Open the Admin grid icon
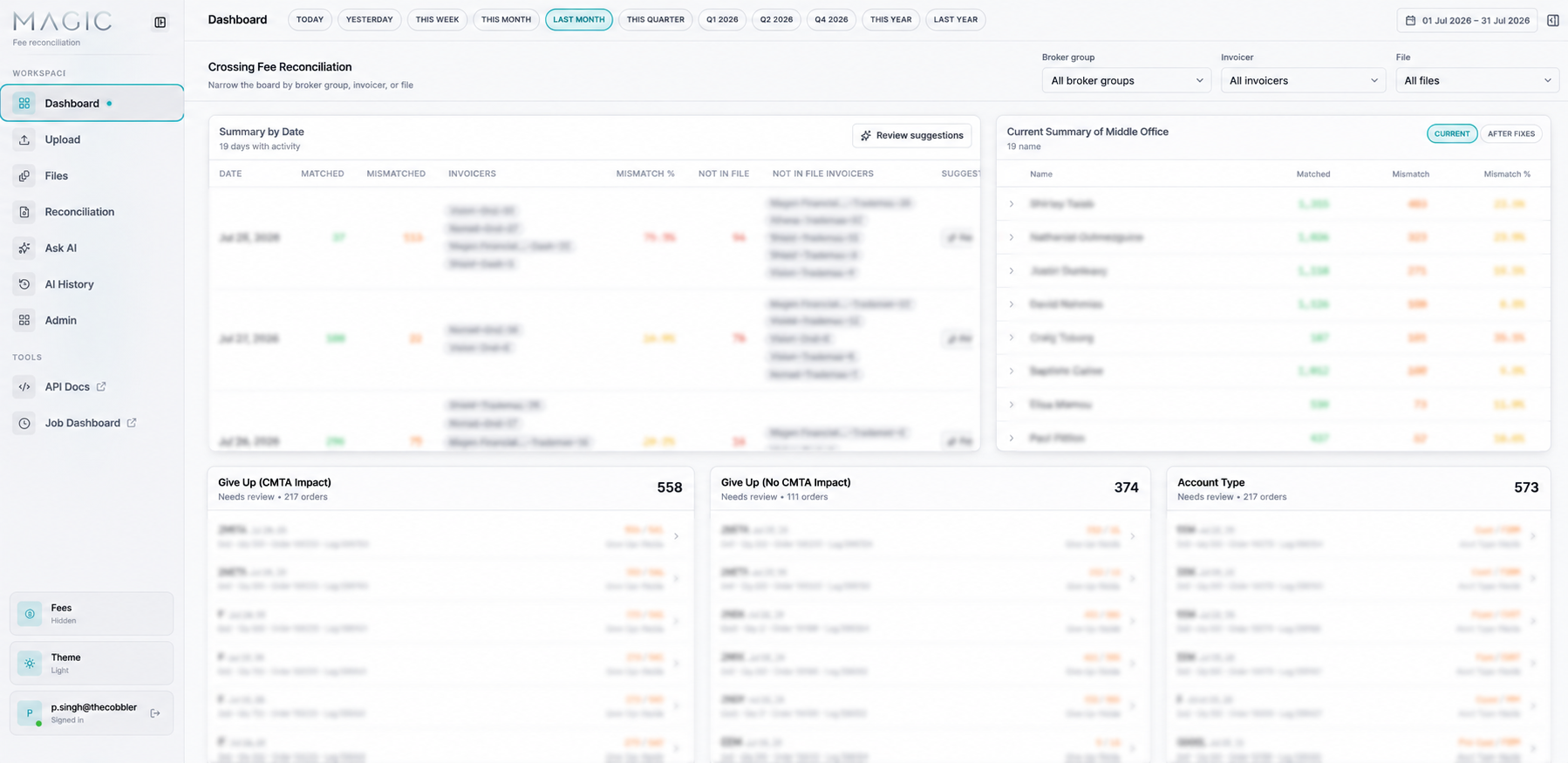 pos(24,320)
